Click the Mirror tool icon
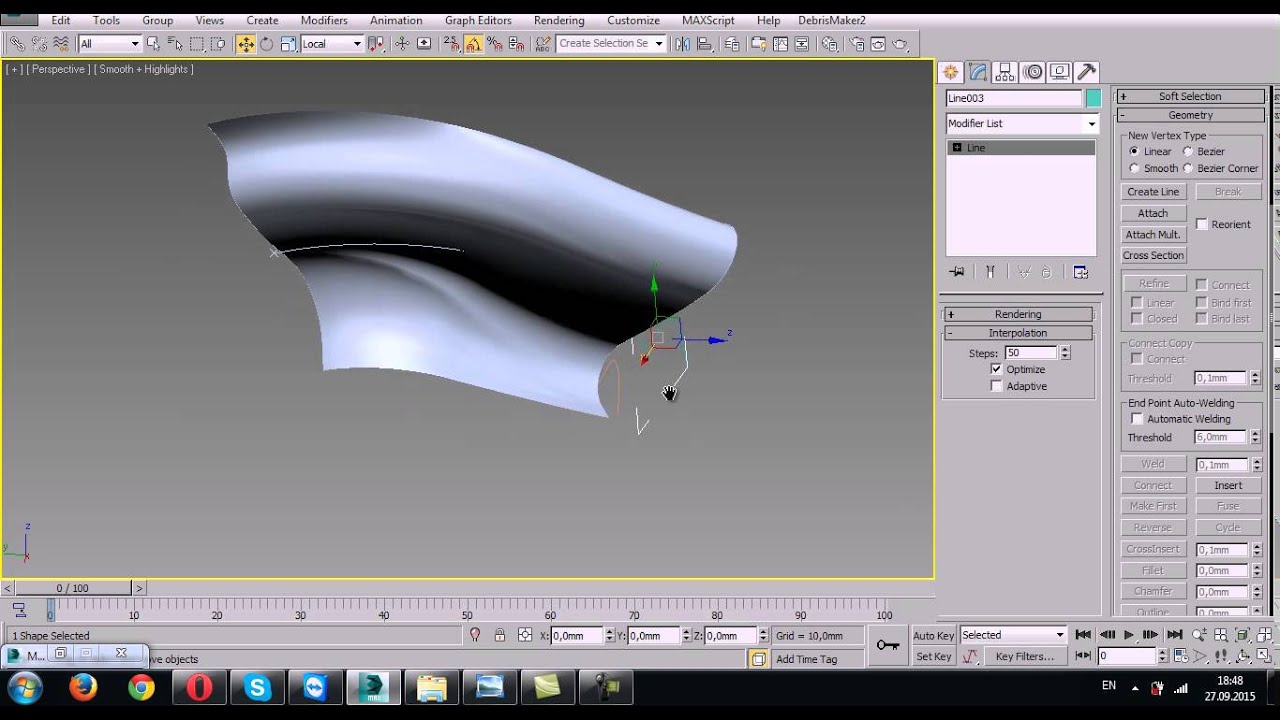The image size is (1280, 720). click(x=683, y=44)
